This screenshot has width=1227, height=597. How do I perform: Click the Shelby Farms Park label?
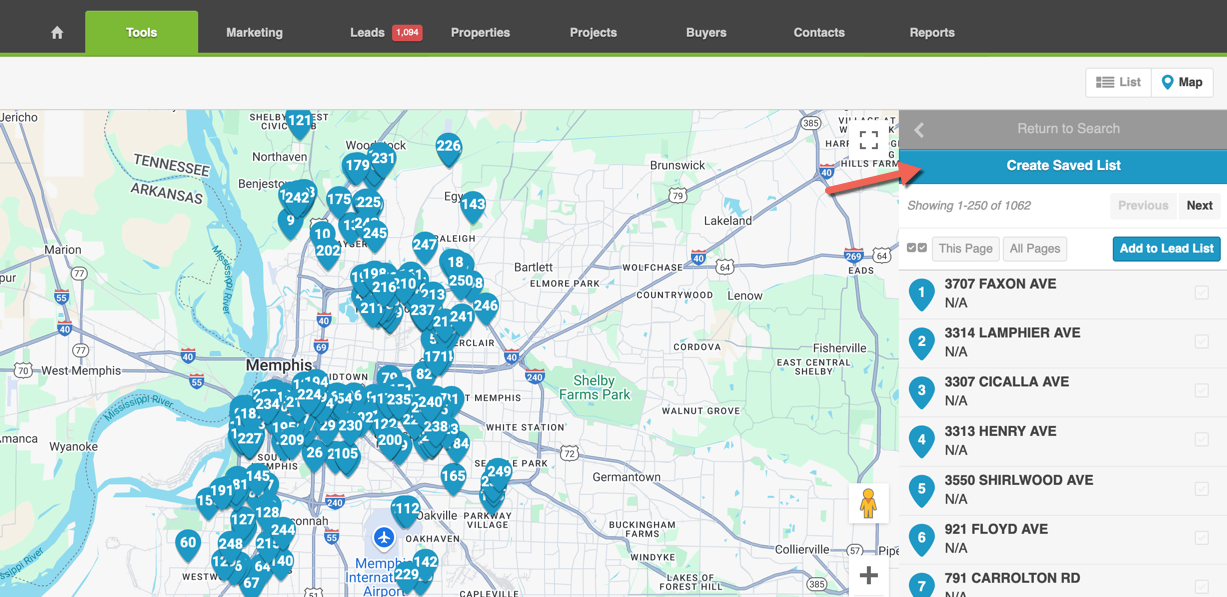595,387
